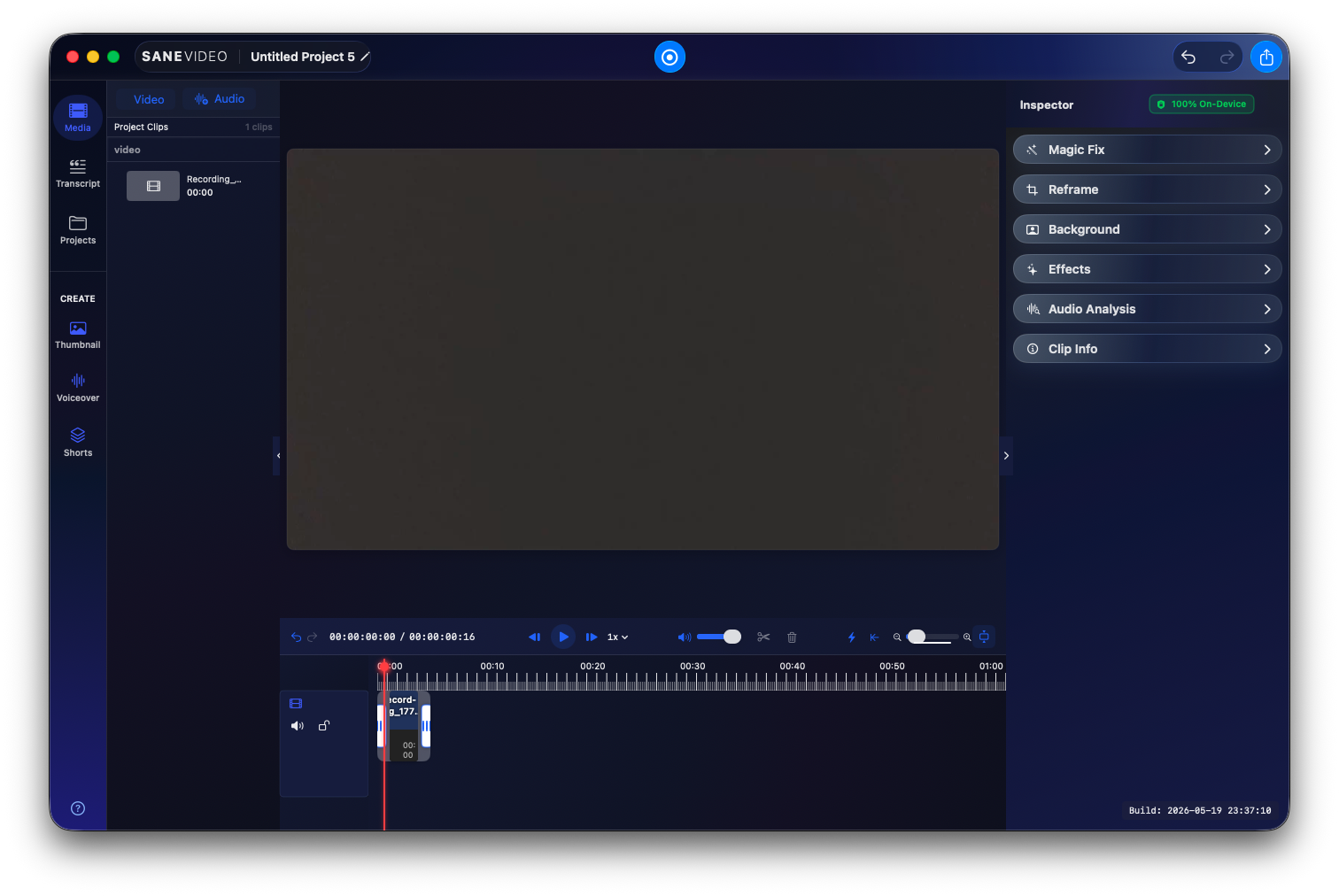Adjust the timeline zoom slider
Viewport: 1339px width, 896px height.
932,637
